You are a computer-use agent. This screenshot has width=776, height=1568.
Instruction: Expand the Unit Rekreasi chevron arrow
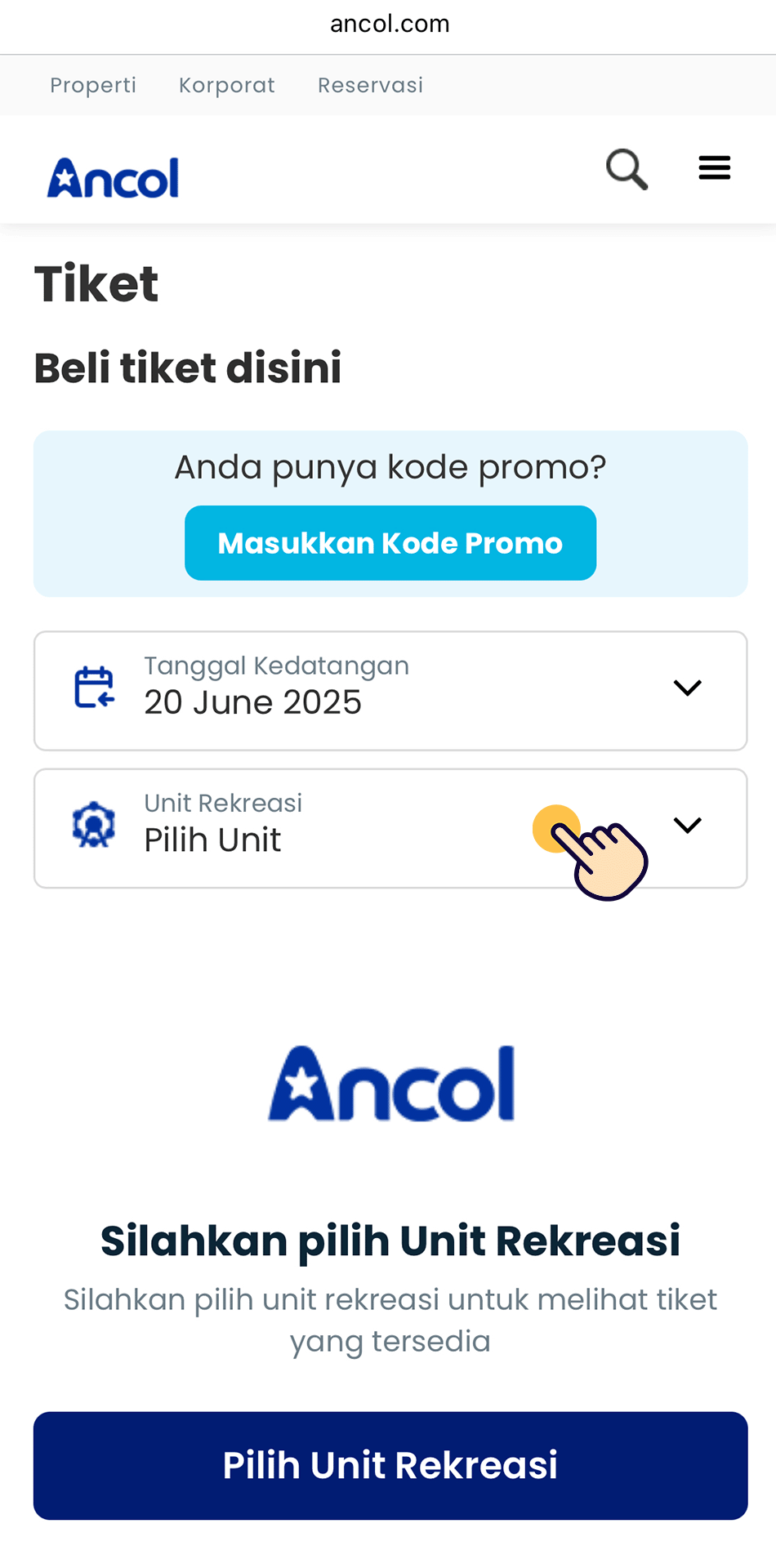(687, 825)
